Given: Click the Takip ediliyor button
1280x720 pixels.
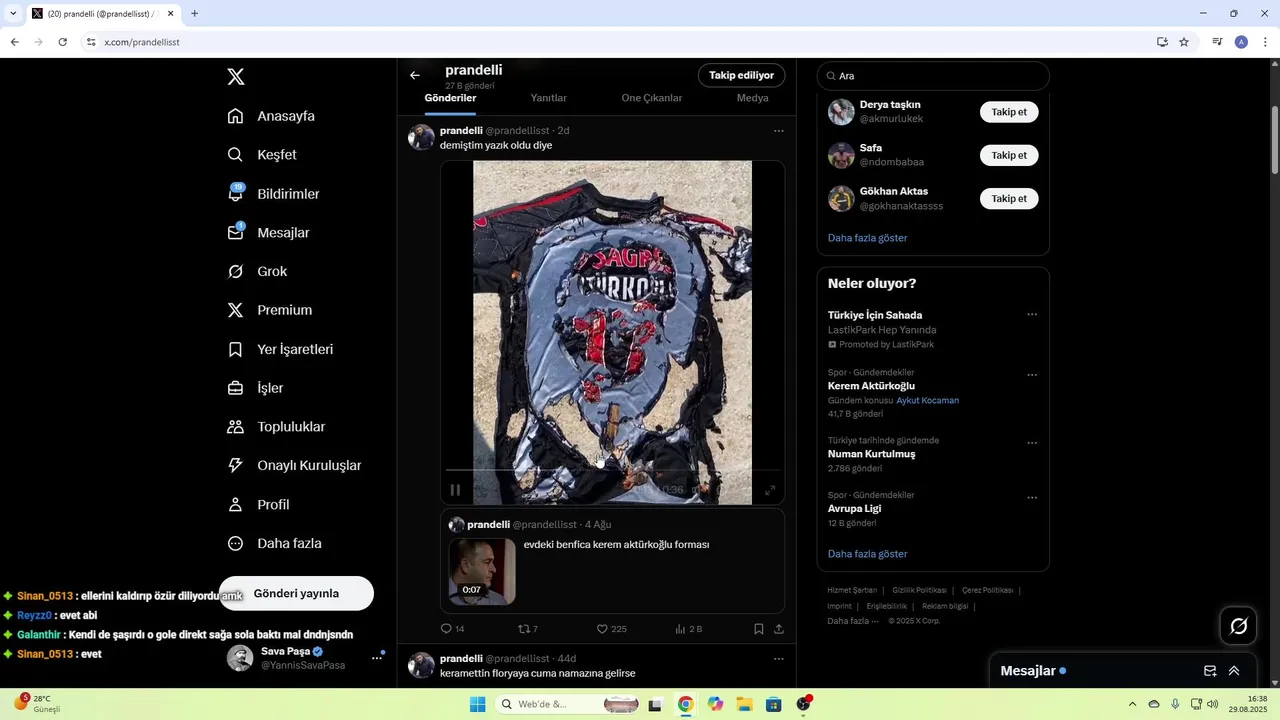Looking at the screenshot, I should click(x=742, y=75).
